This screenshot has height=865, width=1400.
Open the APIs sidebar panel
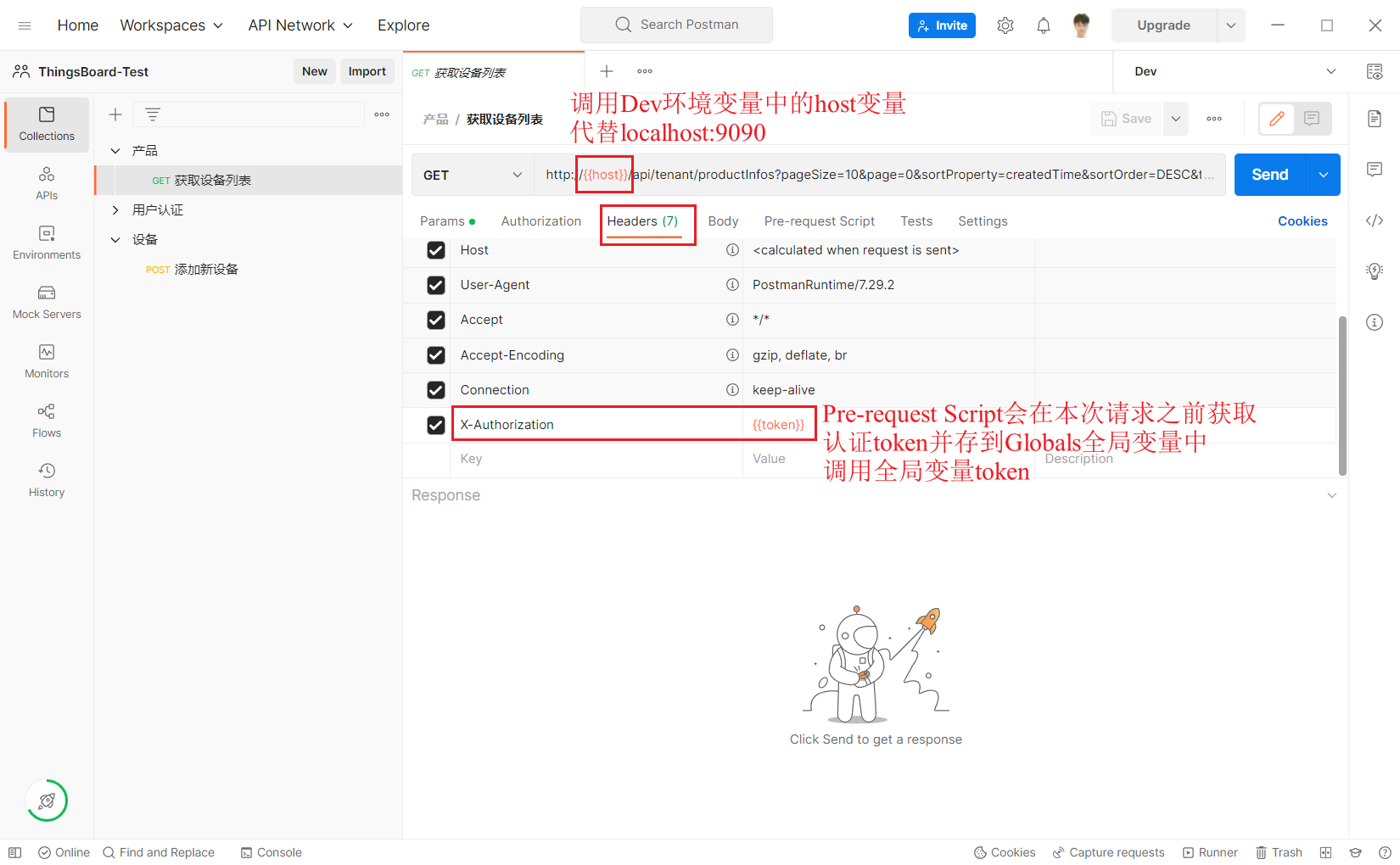pyautogui.click(x=47, y=183)
